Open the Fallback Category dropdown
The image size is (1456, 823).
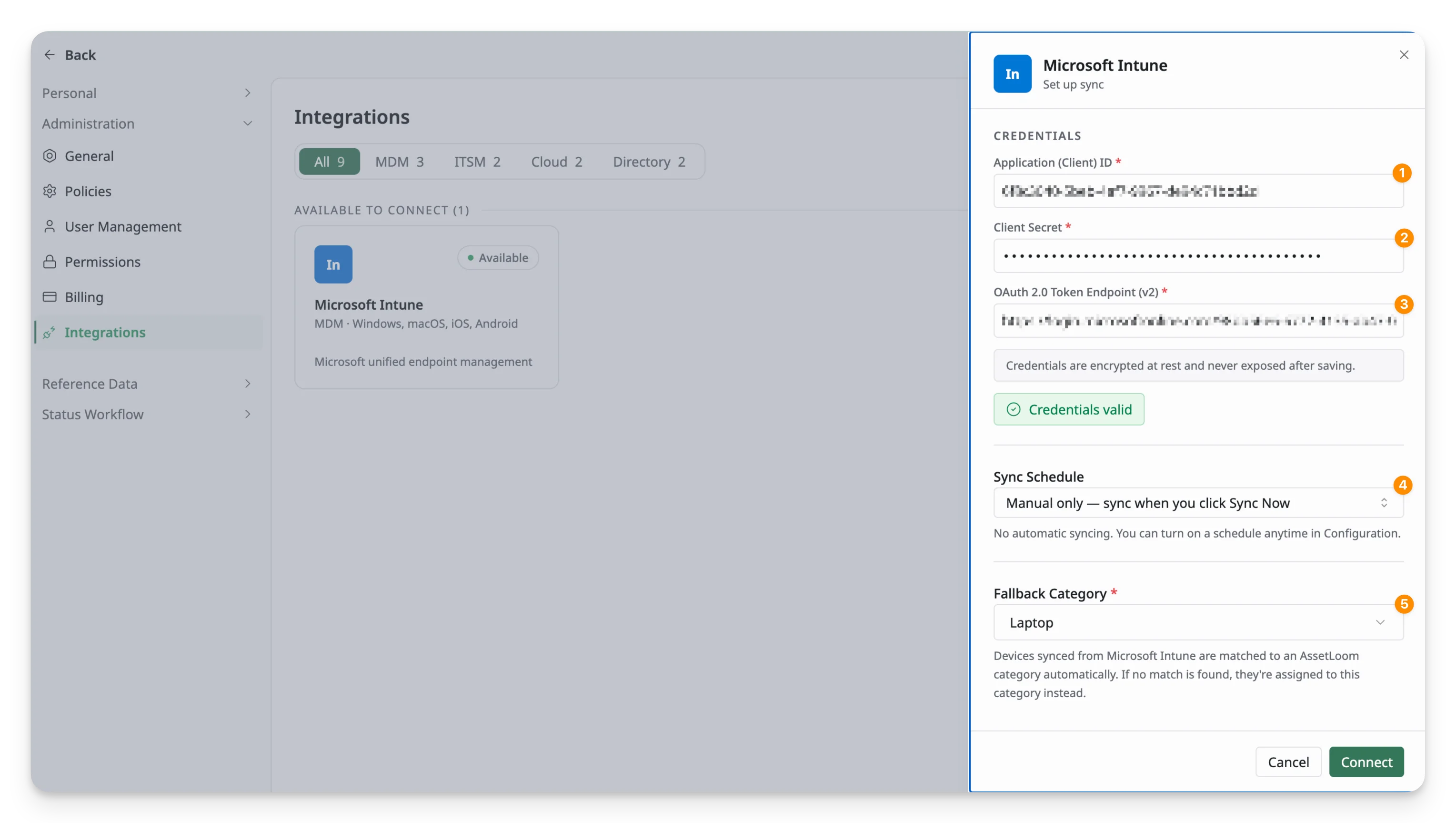[x=1198, y=623]
